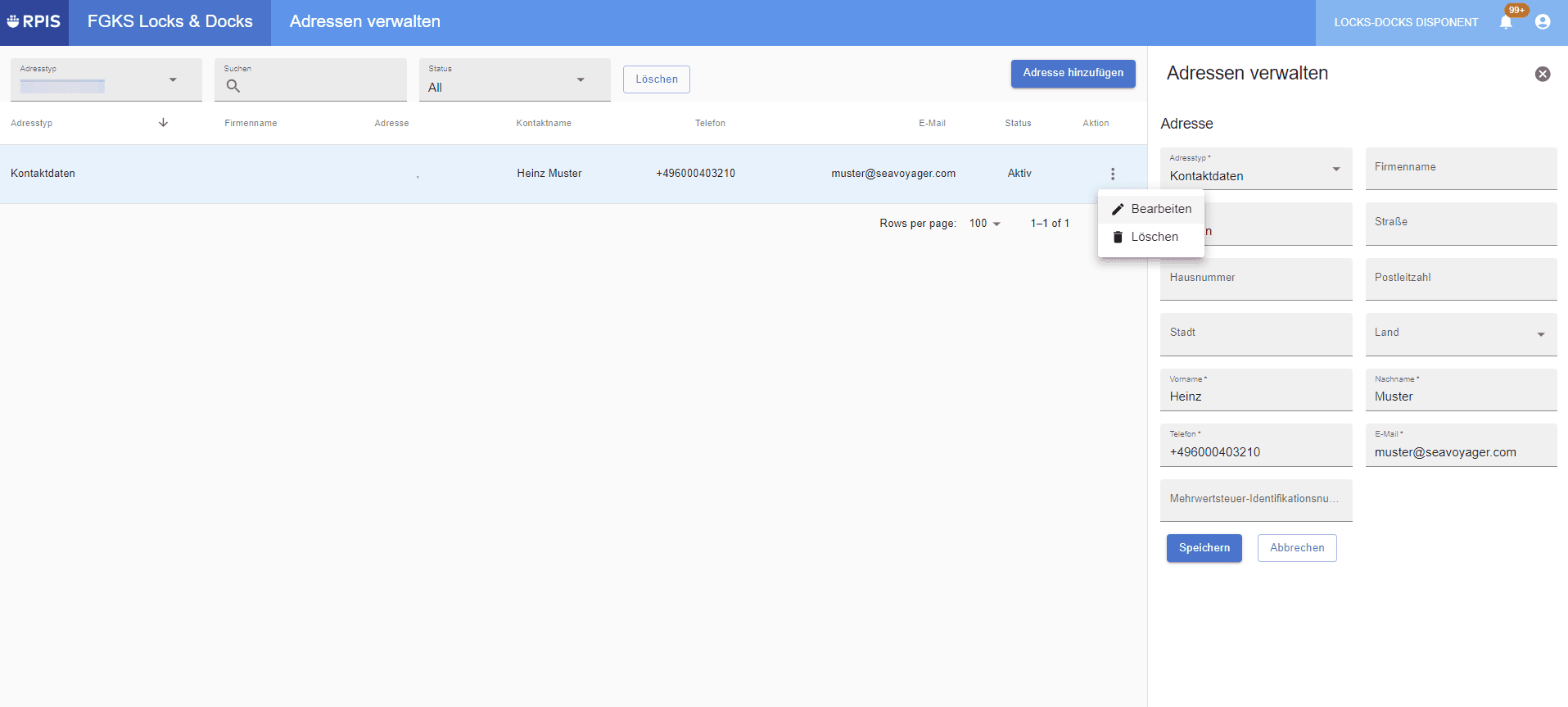
Task: Click into the Postleitzahl field
Action: click(x=1462, y=279)
